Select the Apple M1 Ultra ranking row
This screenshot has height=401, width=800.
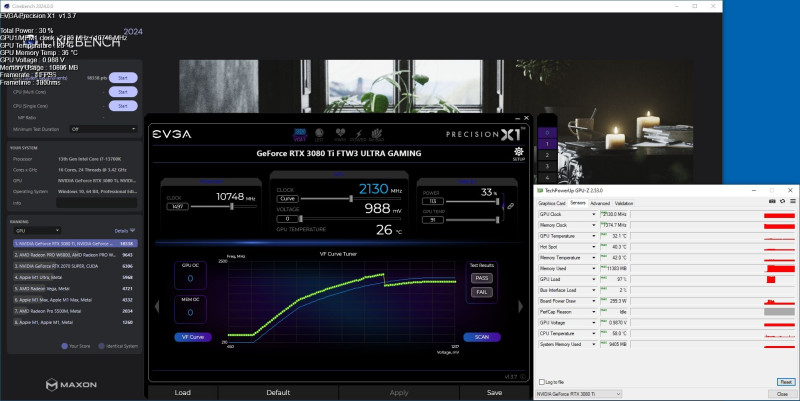click(x=75, y=277)
